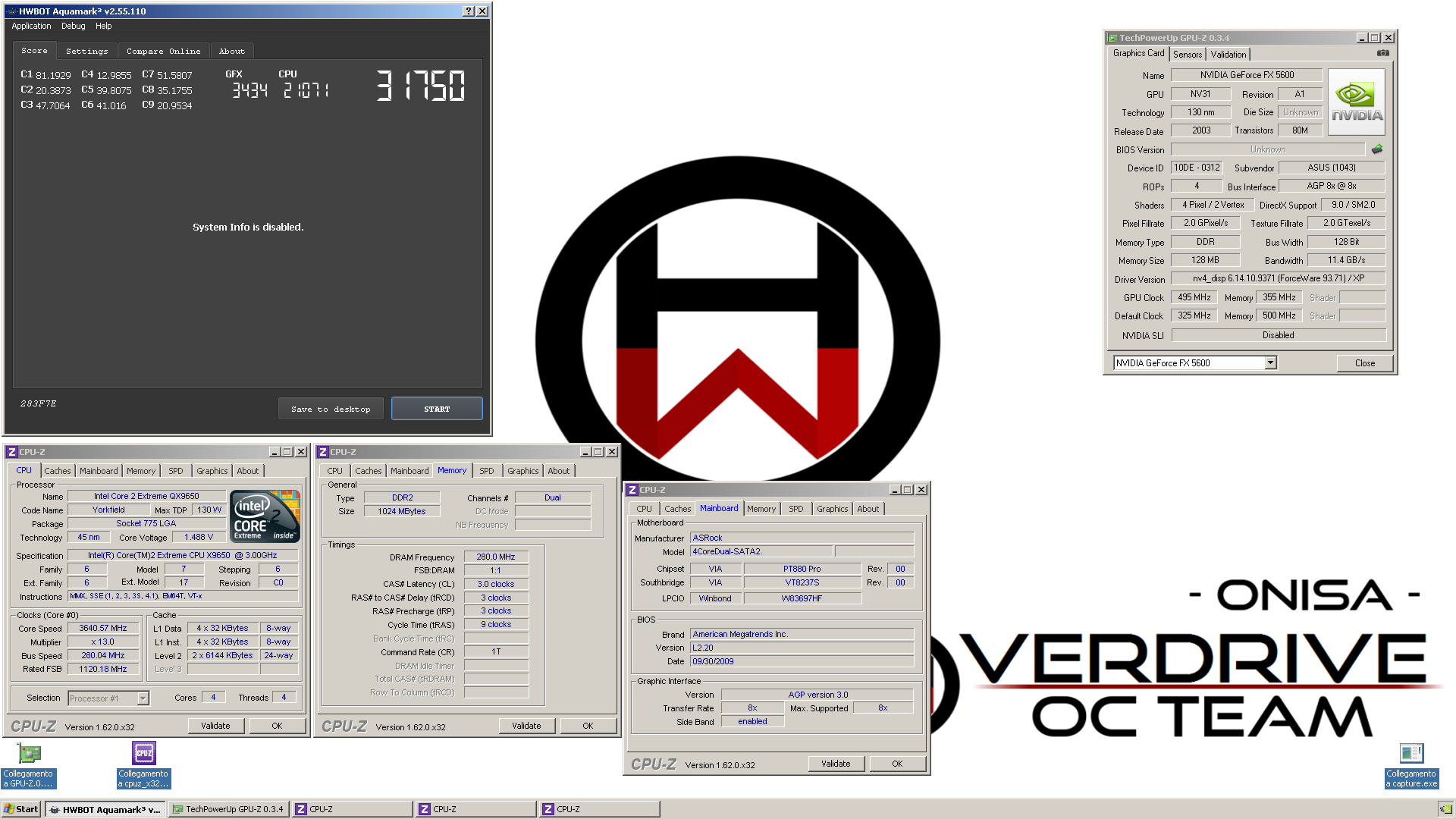1456x819 pixels.
Task: Open About tab in Memory window
Action: point(559,471)
